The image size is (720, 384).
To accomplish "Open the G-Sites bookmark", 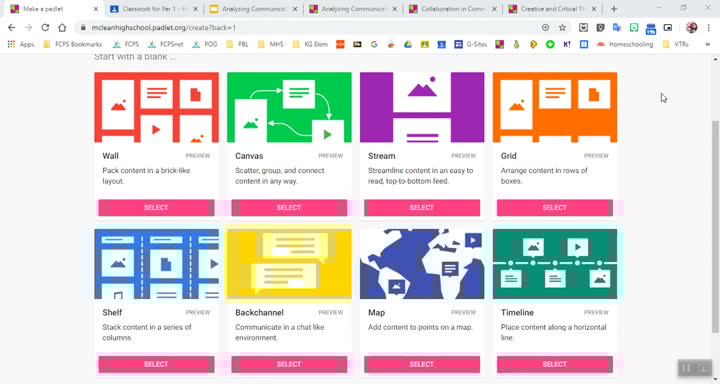I will click(471, 44).
